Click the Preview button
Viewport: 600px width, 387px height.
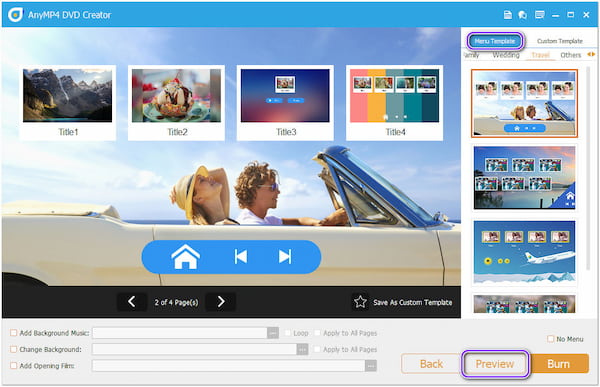tap(495, 364)
